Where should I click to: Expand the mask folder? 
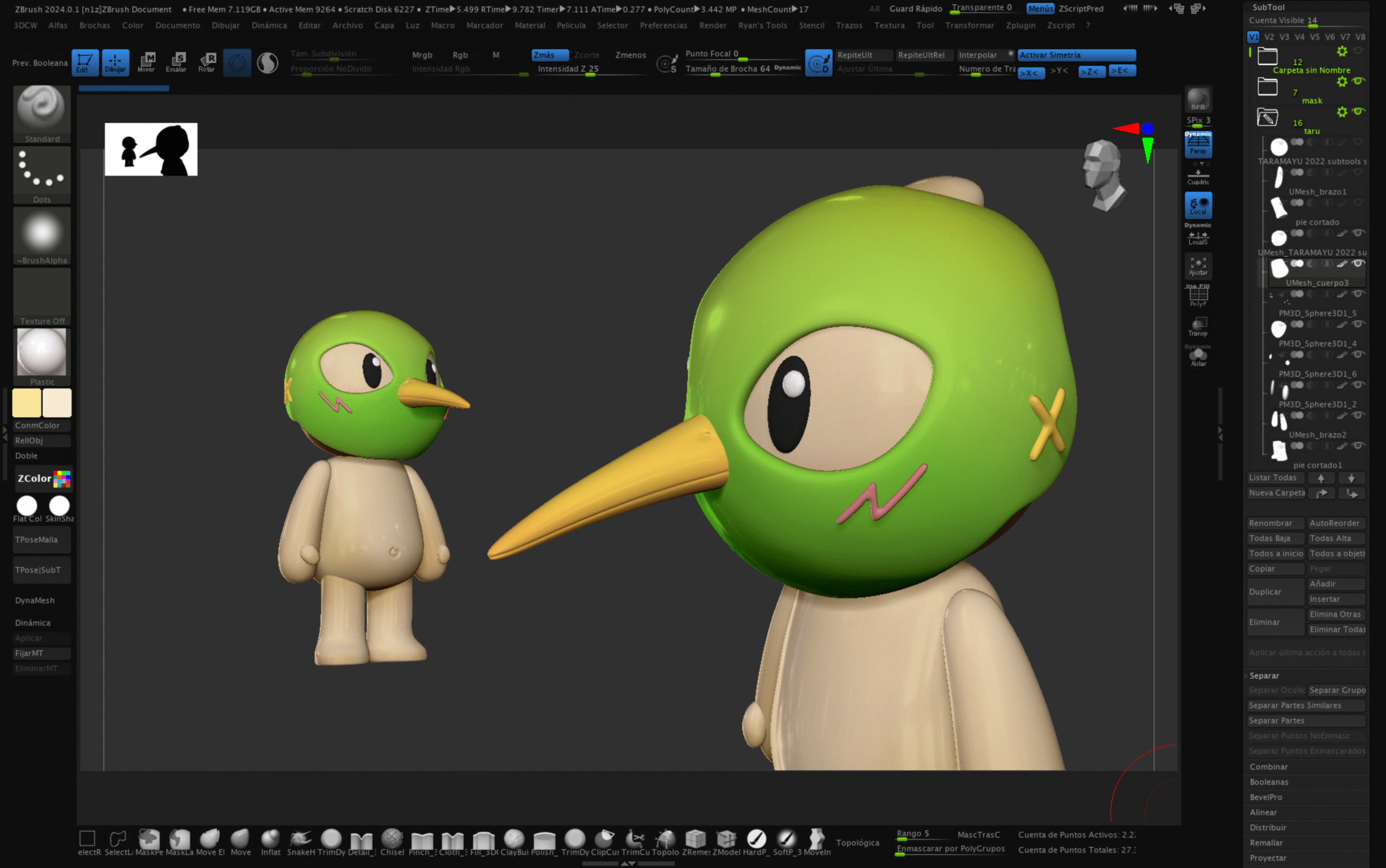coord(1267,87)
